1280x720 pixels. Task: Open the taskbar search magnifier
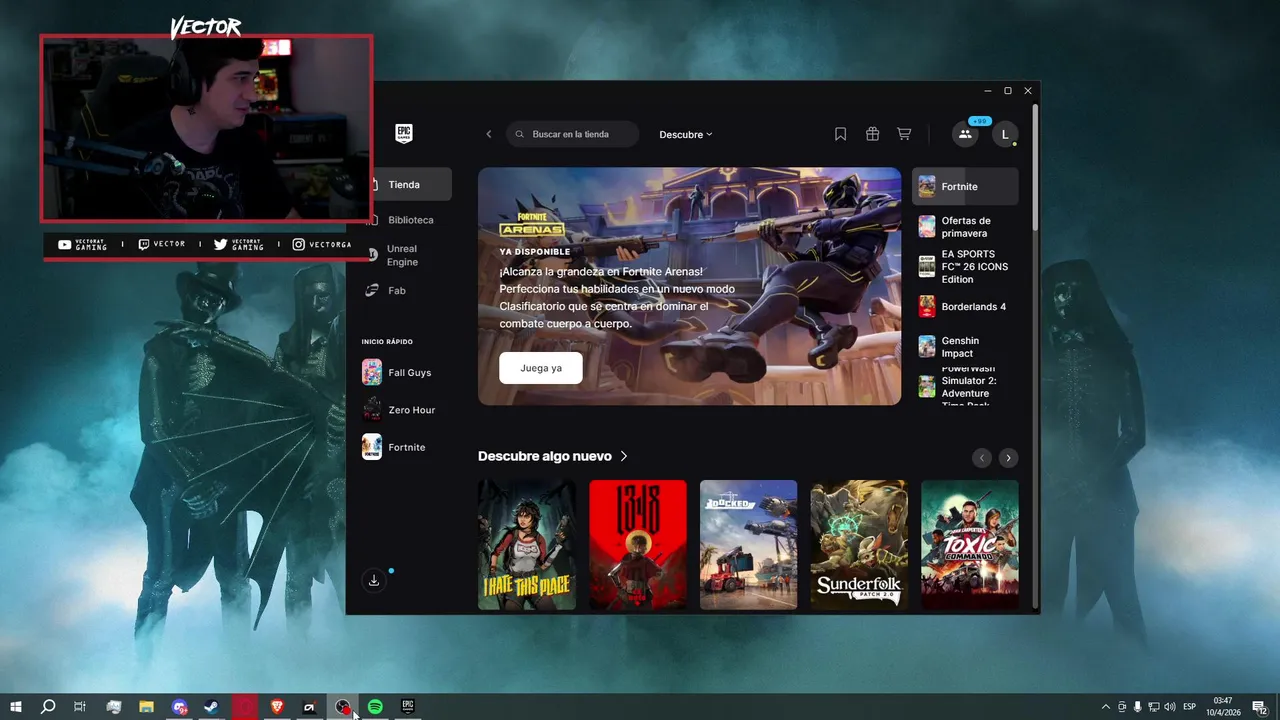point(48,707)
